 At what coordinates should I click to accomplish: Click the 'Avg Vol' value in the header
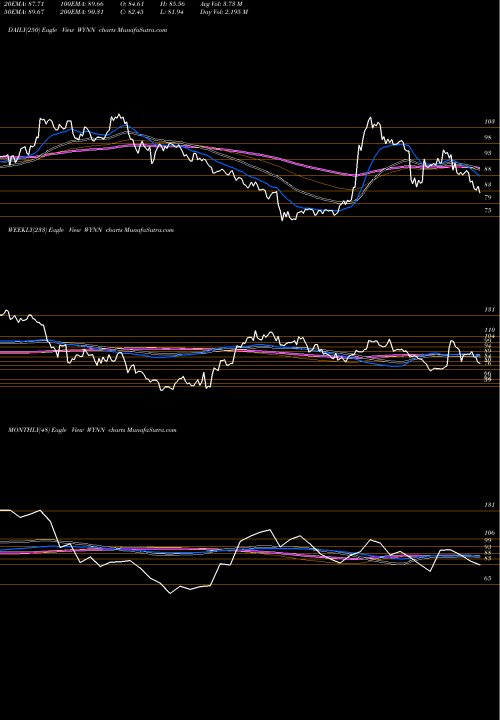pos(220,4)
